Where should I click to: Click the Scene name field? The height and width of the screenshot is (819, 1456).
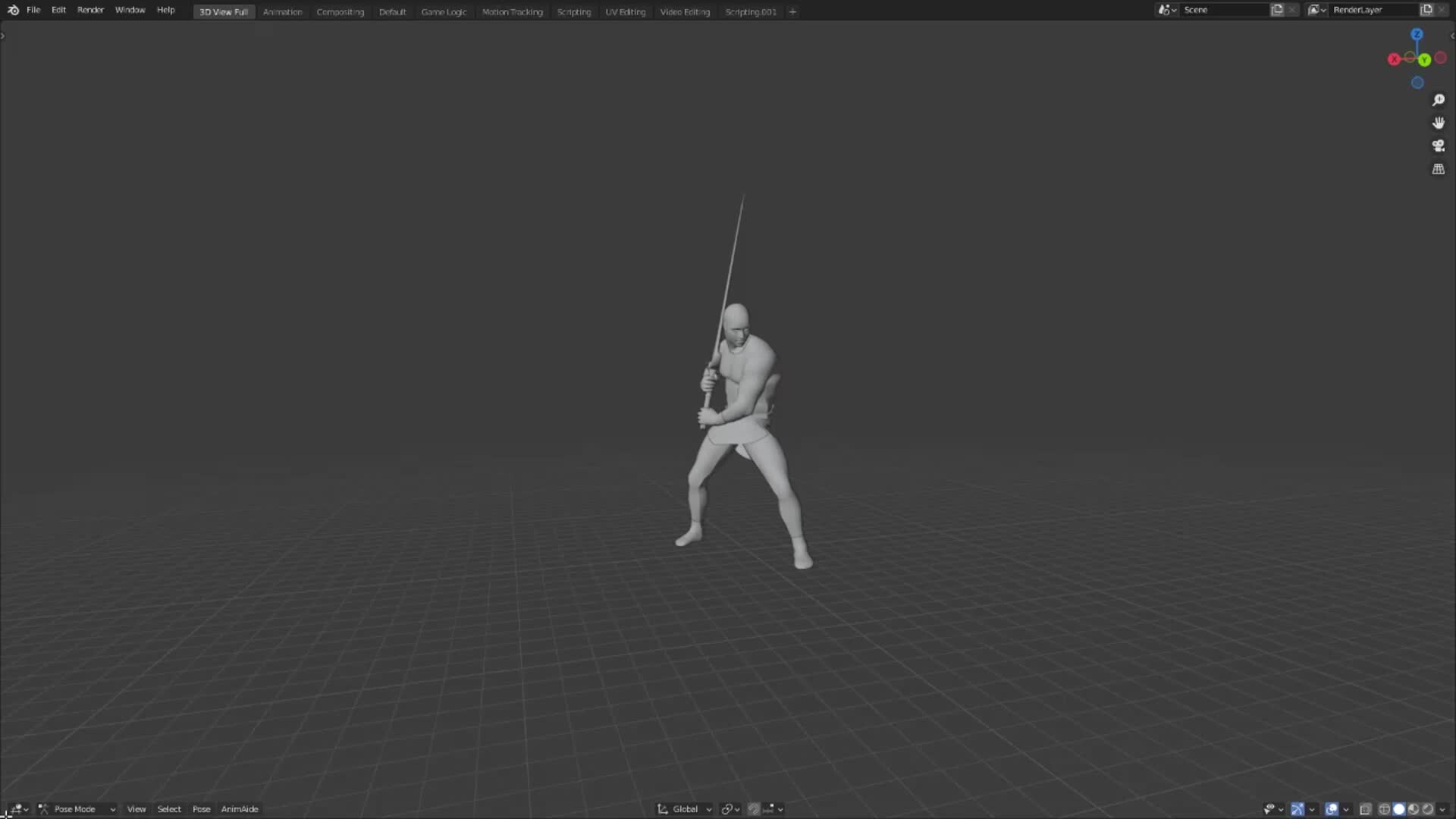(1224, 10)
